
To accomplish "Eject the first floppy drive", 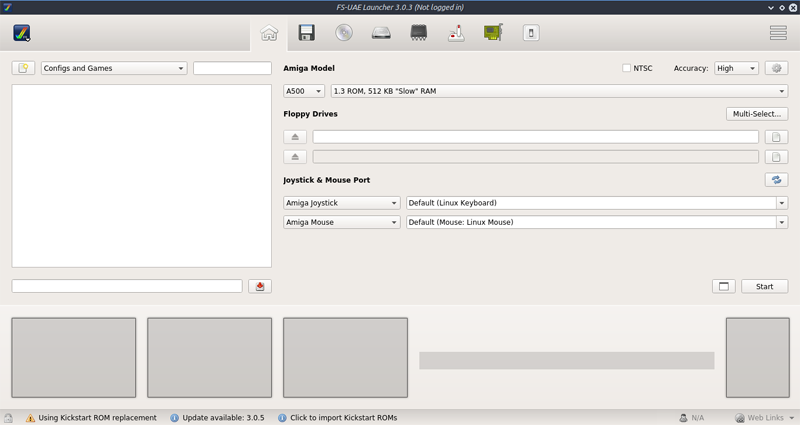I will [295, 137].
